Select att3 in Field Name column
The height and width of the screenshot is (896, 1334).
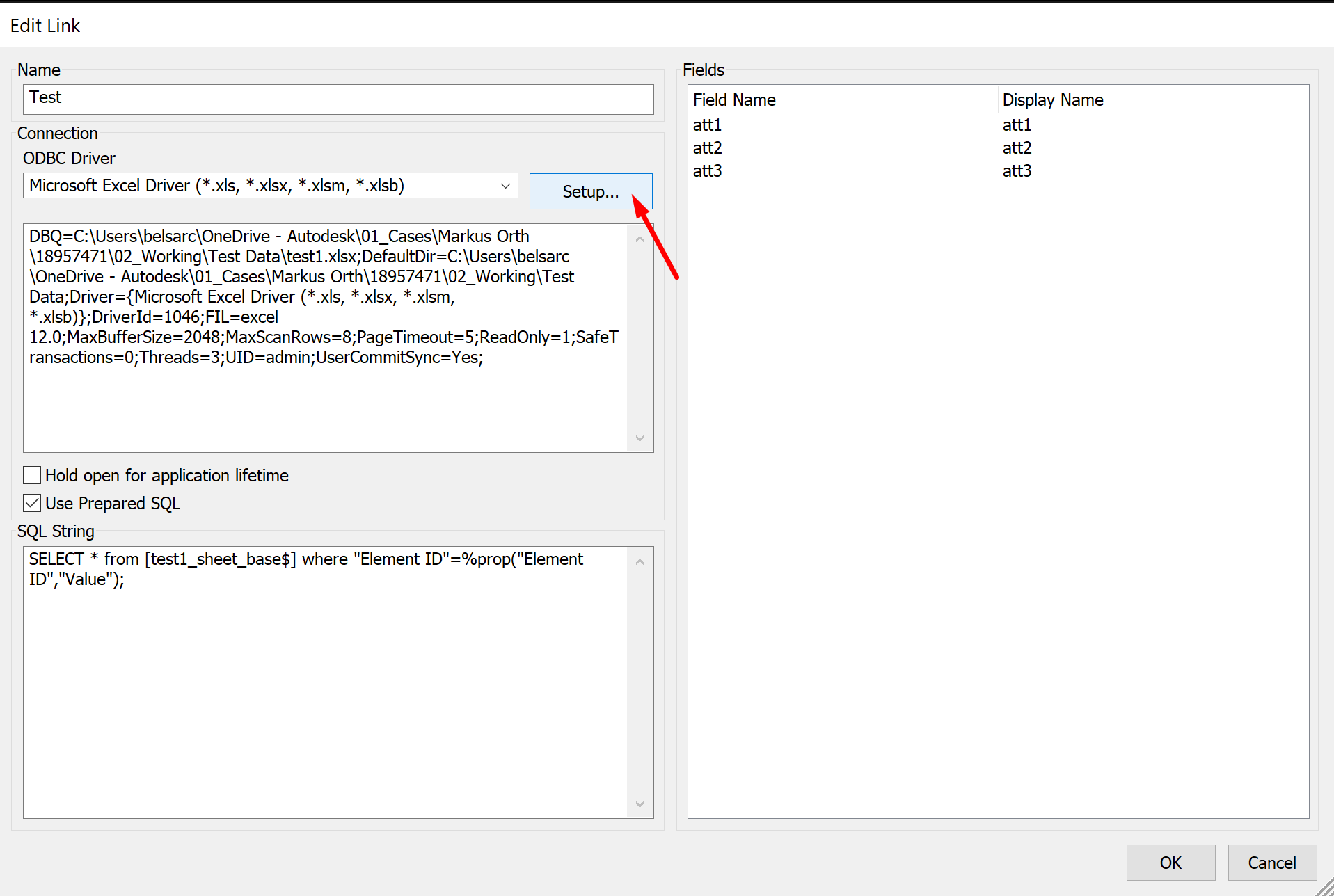[707, 170]
